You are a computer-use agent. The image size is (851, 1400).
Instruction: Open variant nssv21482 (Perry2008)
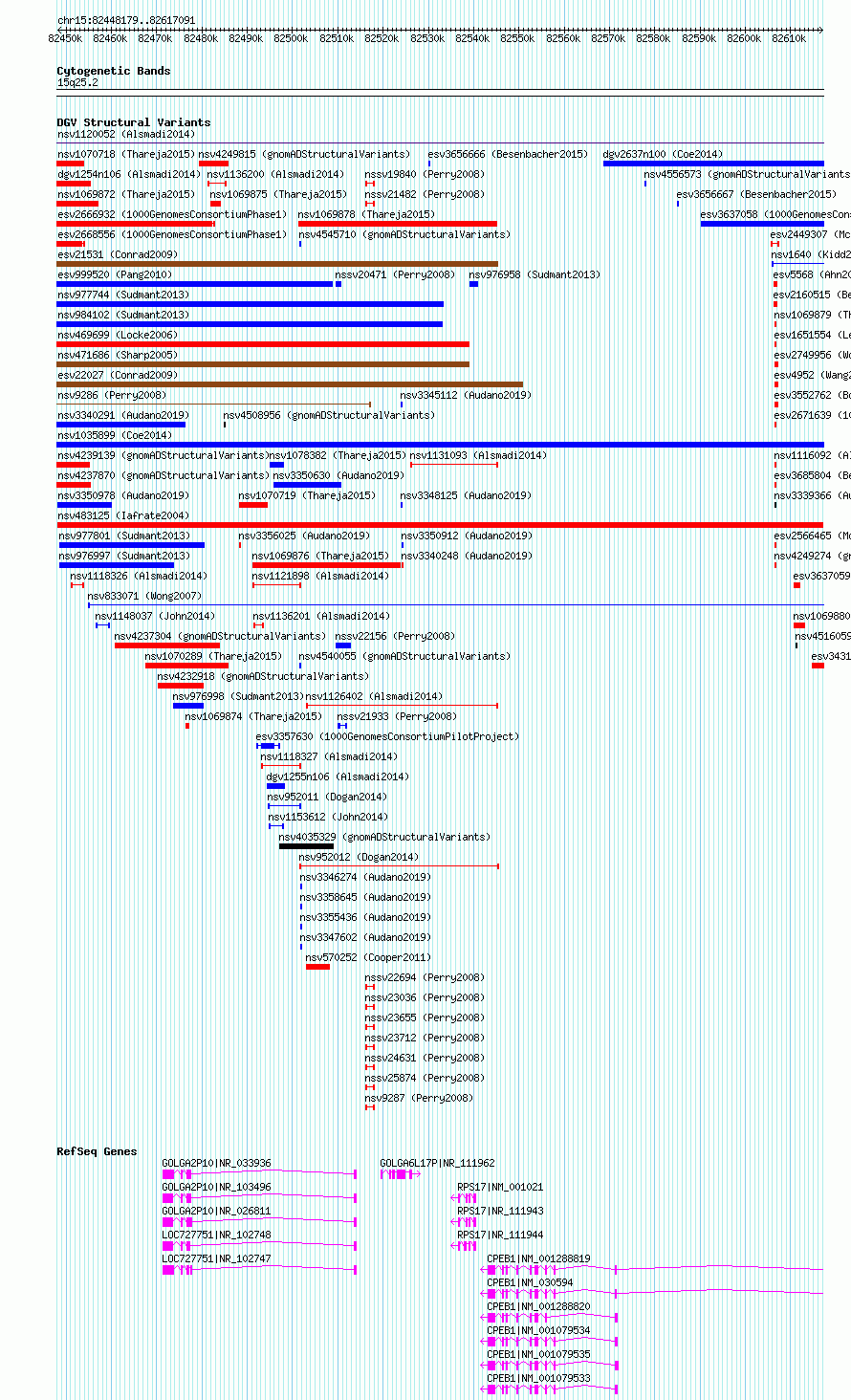click(x=425, y=194)
